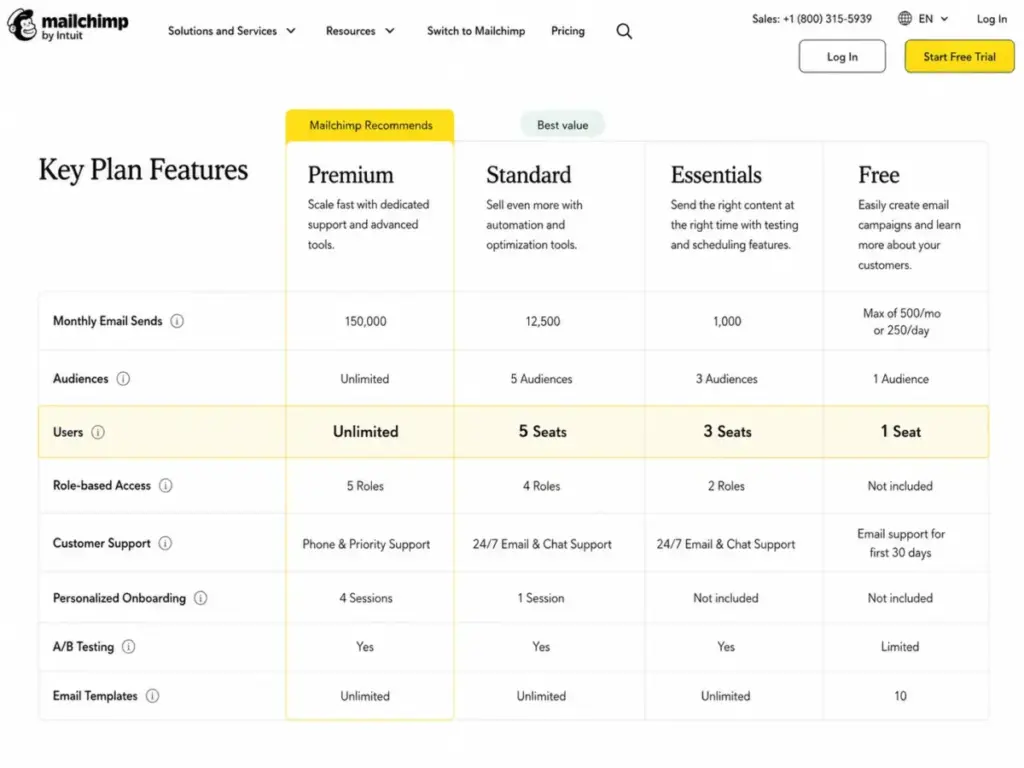
Task: Click the globe language icon
Action: click(x=904, y=18)
